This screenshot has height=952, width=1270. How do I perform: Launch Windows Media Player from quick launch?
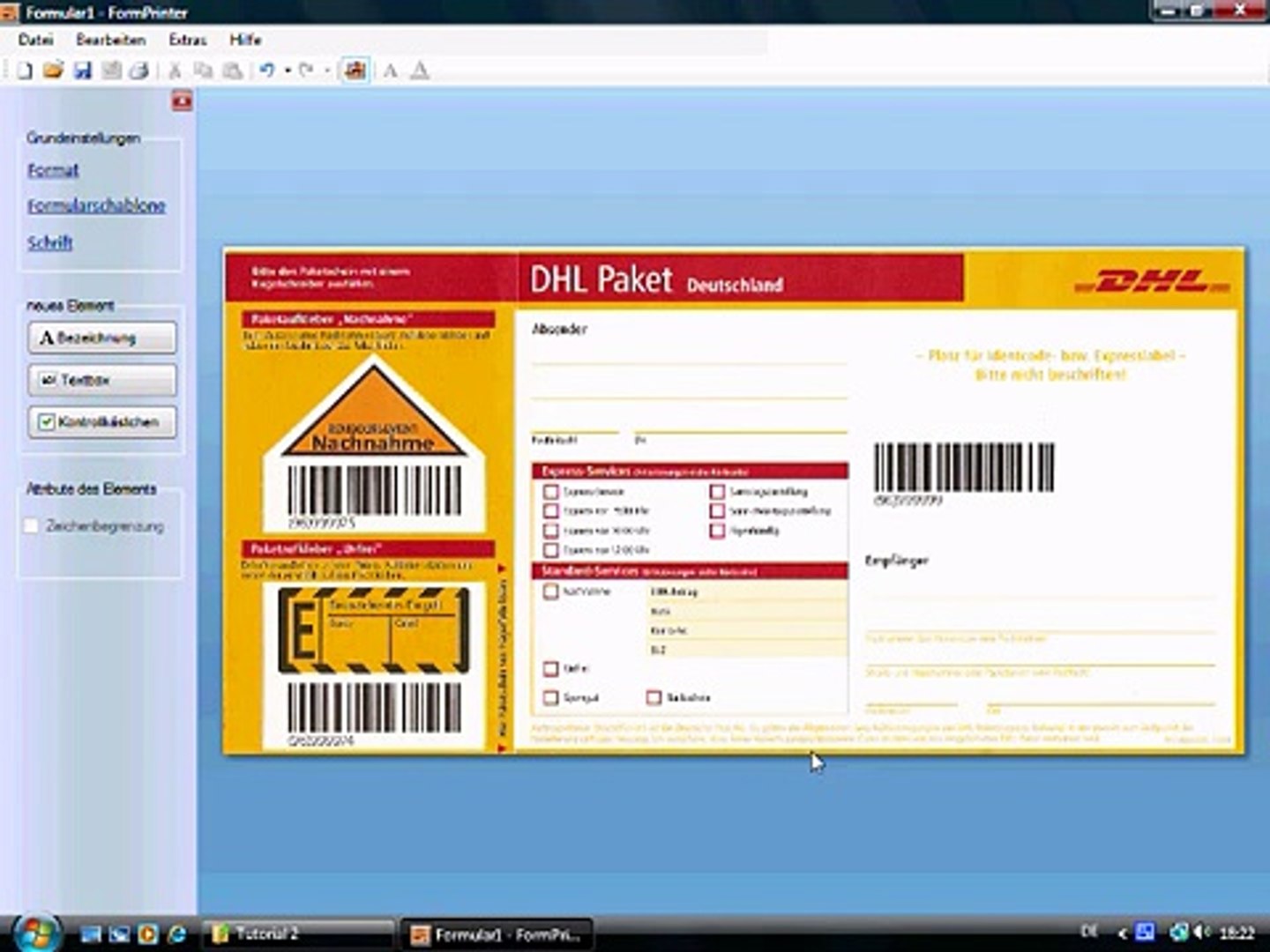(147, 933)
